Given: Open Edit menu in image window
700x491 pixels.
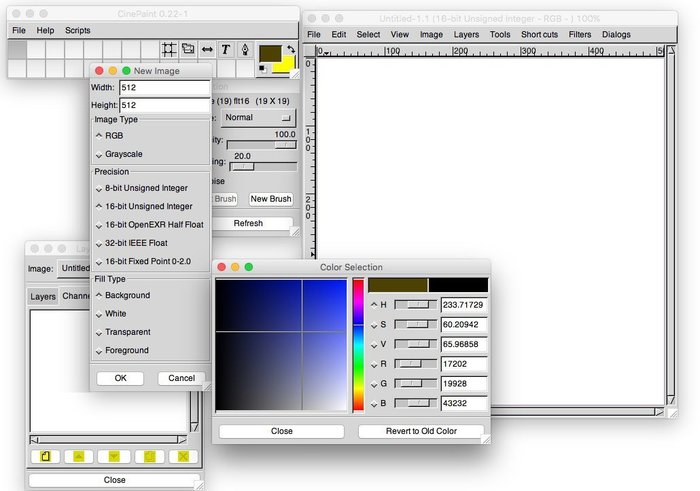Looking at the screenshot, I should point(338,34).
